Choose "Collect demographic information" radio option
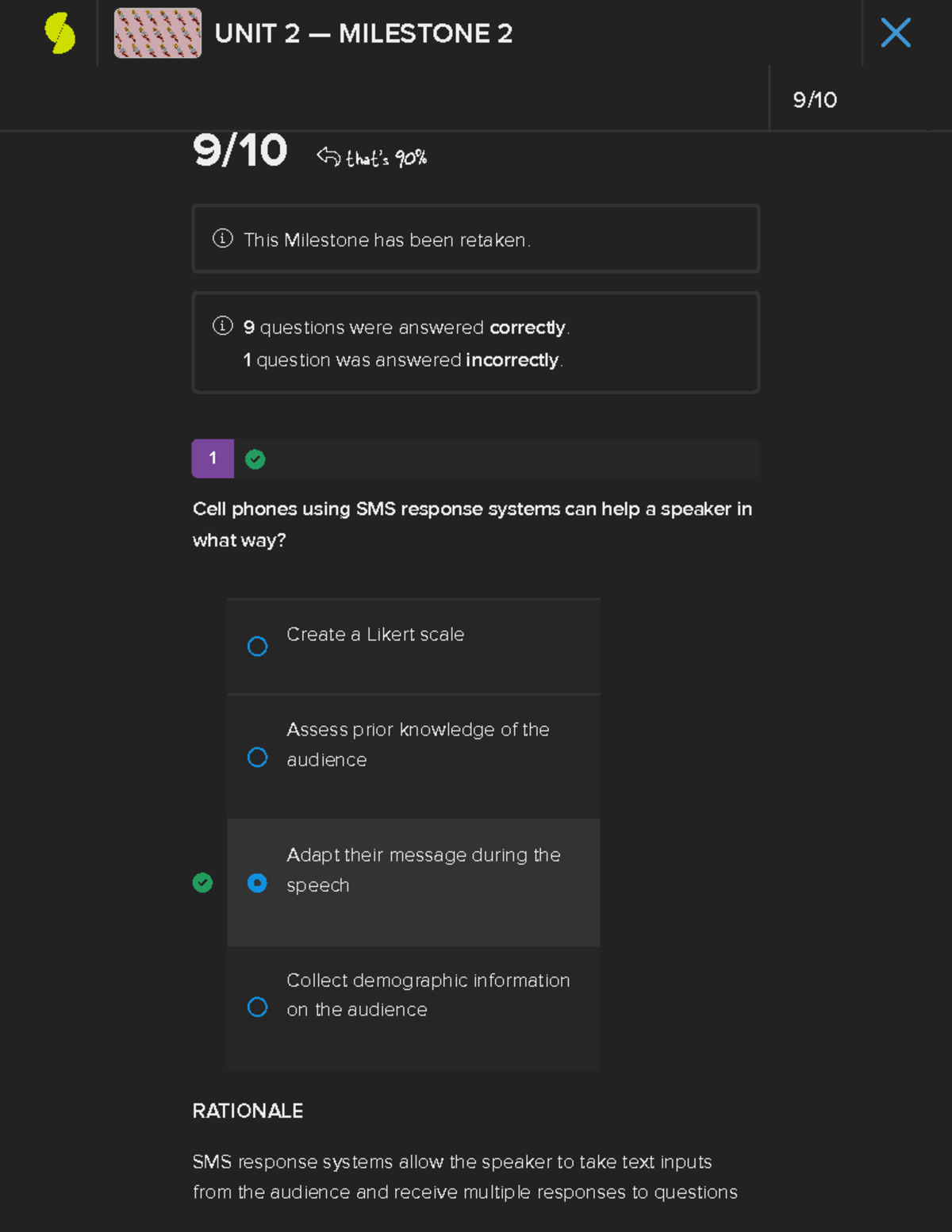This screenshot has width=952, height=1232. click(x=257, y=1007)
